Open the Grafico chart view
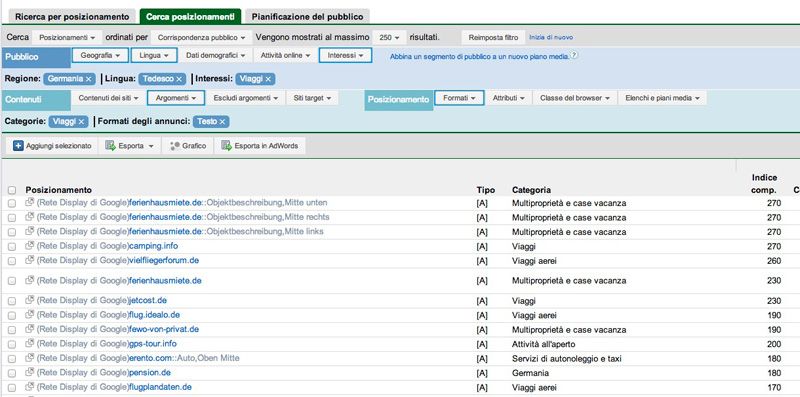The height and width of the screenshot is (397, 800). [x=188, y=146]
